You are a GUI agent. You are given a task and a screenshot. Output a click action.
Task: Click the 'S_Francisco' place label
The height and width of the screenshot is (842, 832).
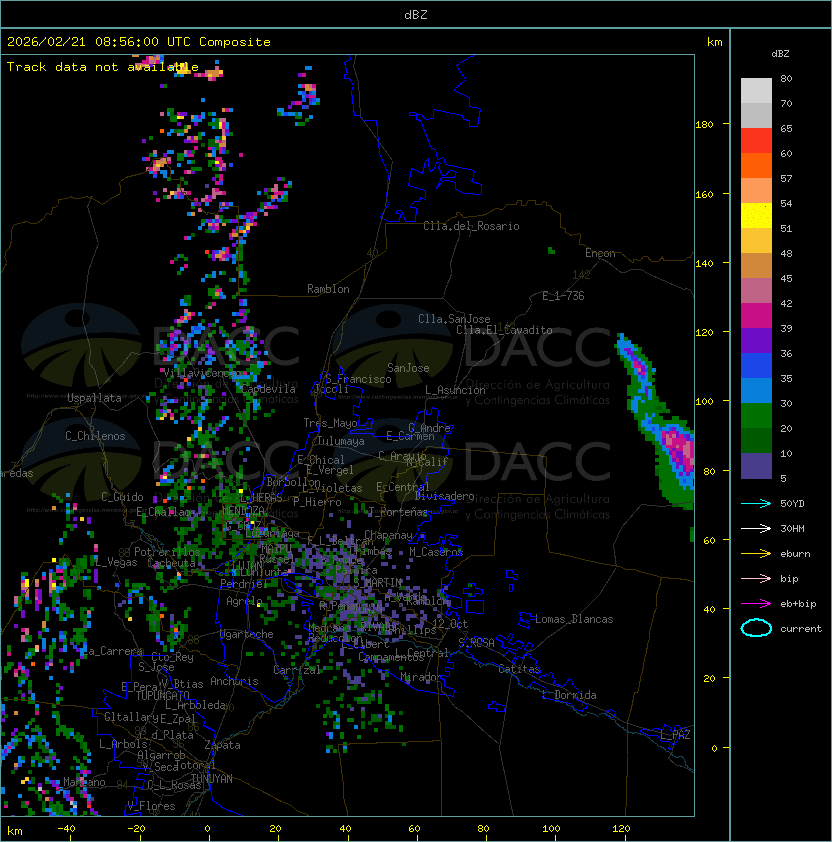pos(358,379)
